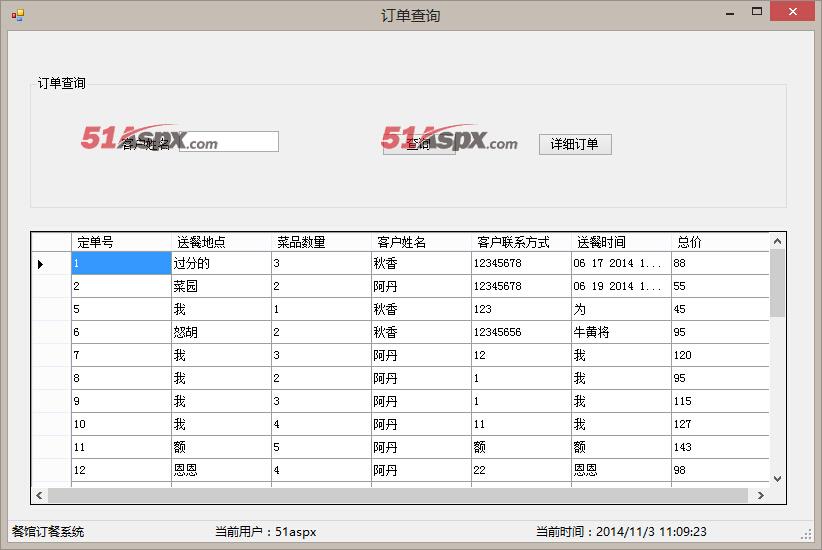This screenshot has width=822, height=550.
Task: Select the cell with address 怒胡
Action: coord(220,332)
